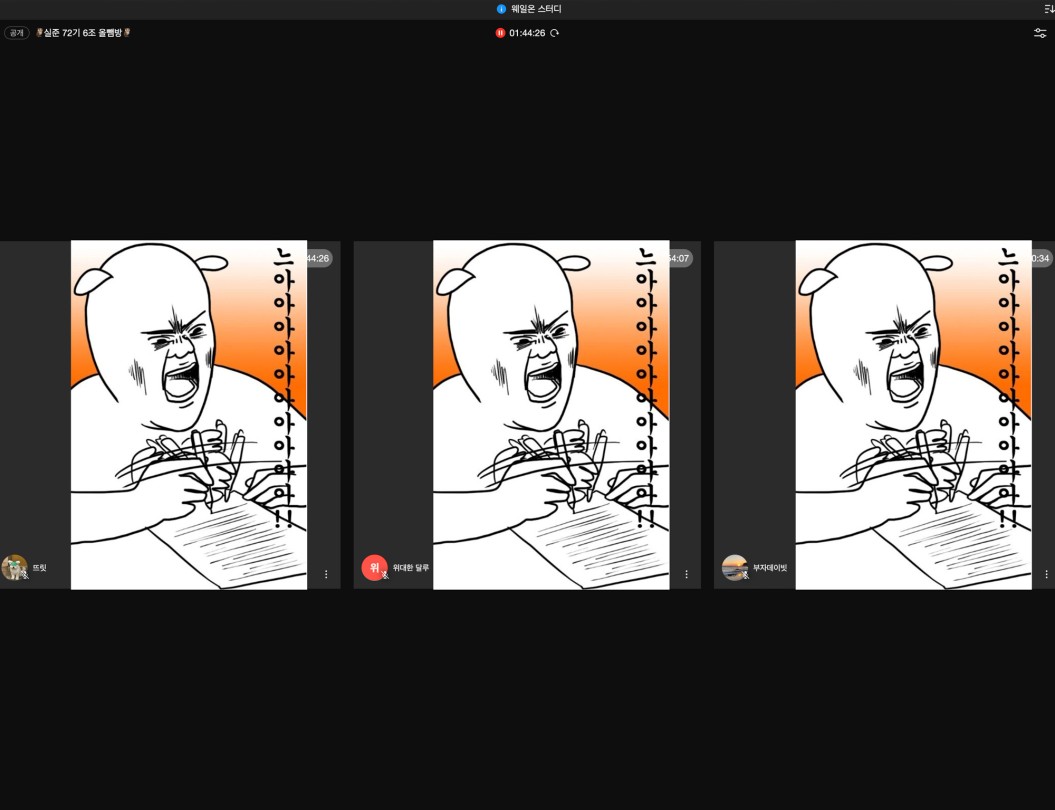Click the 공개 visibility badge

click(x=16, y=33)
